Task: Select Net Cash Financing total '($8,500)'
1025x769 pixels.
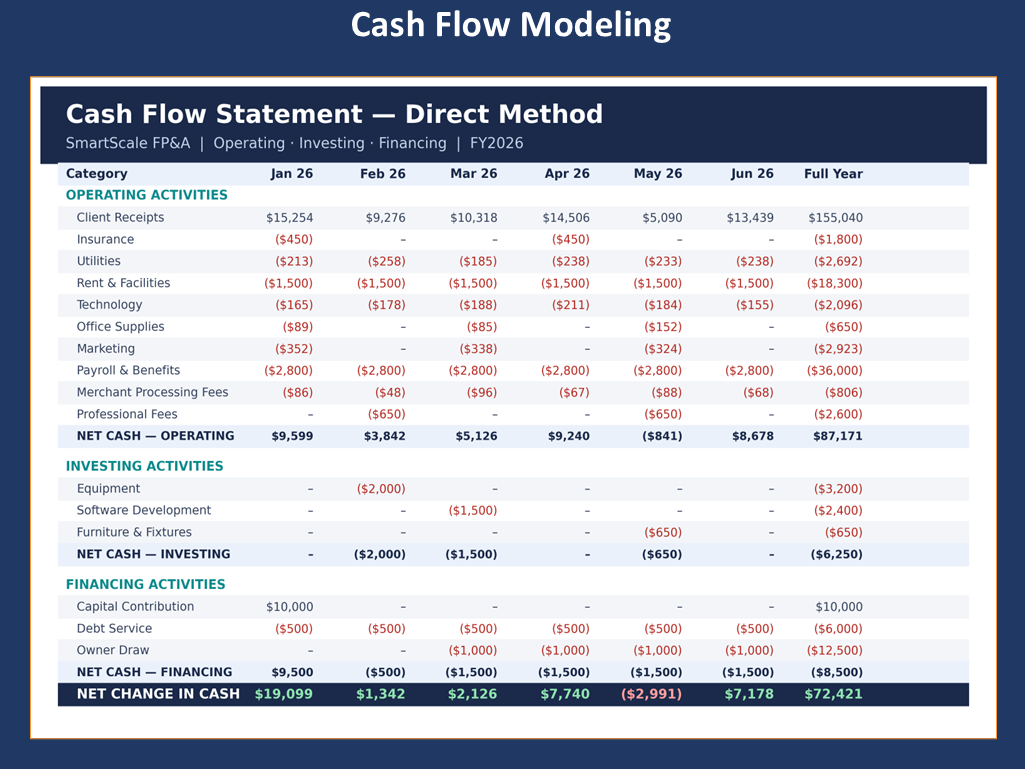Action: (x=837, y=672)
